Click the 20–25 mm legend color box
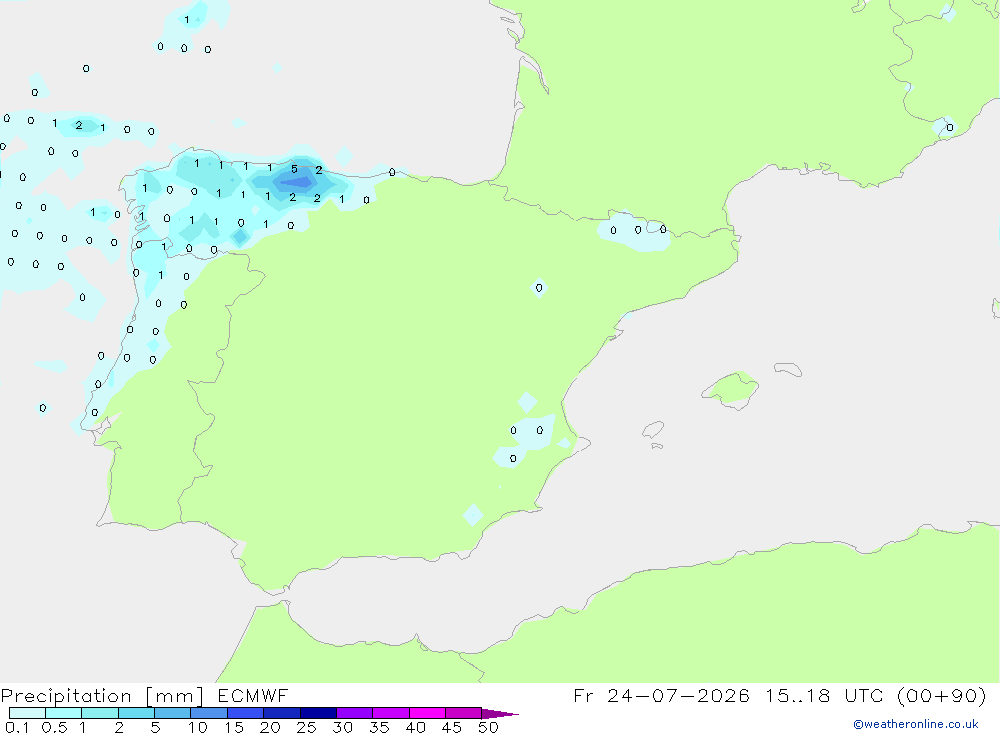 click(282, 713)
